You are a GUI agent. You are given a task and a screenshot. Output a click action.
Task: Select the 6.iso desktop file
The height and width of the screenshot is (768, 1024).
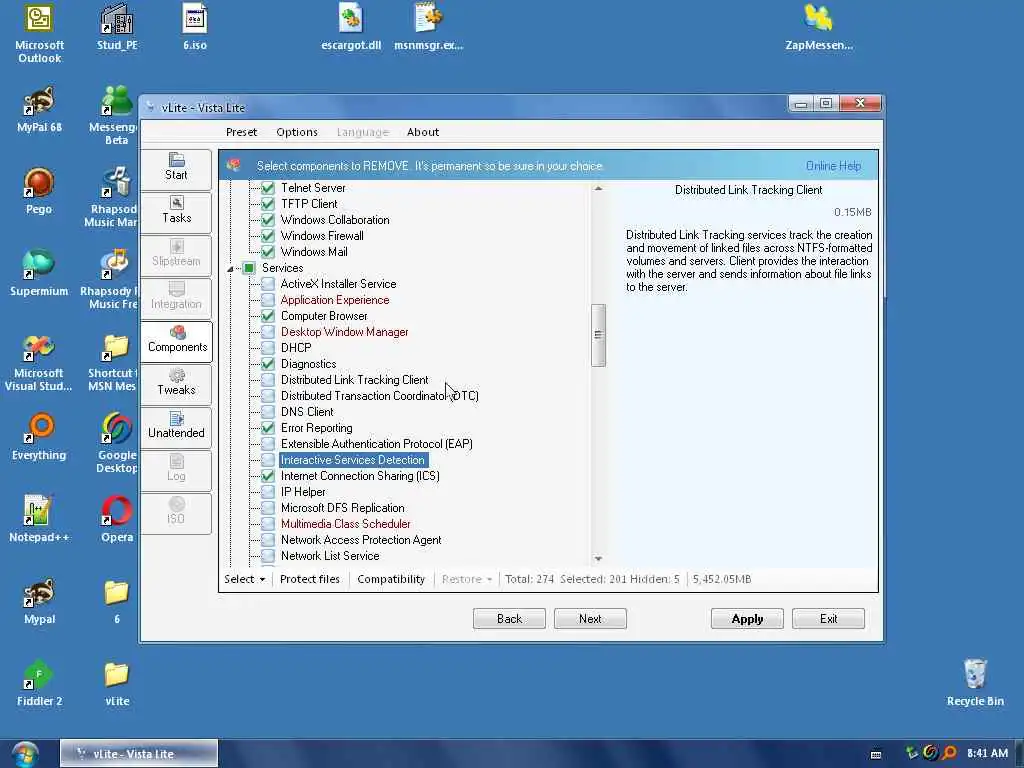(195, 27)
